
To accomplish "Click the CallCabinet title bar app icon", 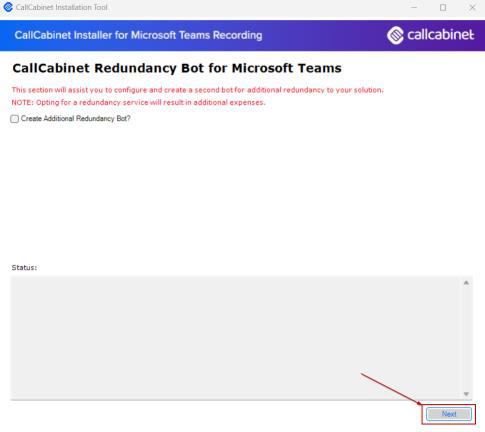I will click(x=8, y=7).
